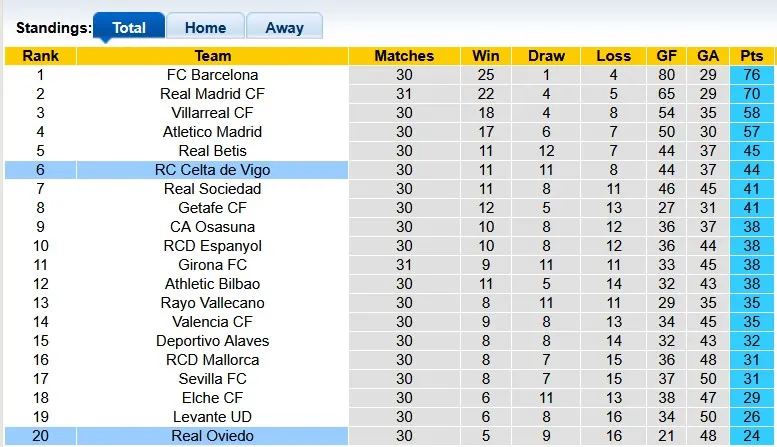Select the highlighted RC Celta de Vigo row
The height and width of the screenshot is (447, 777).
click(x=212, y=170)
